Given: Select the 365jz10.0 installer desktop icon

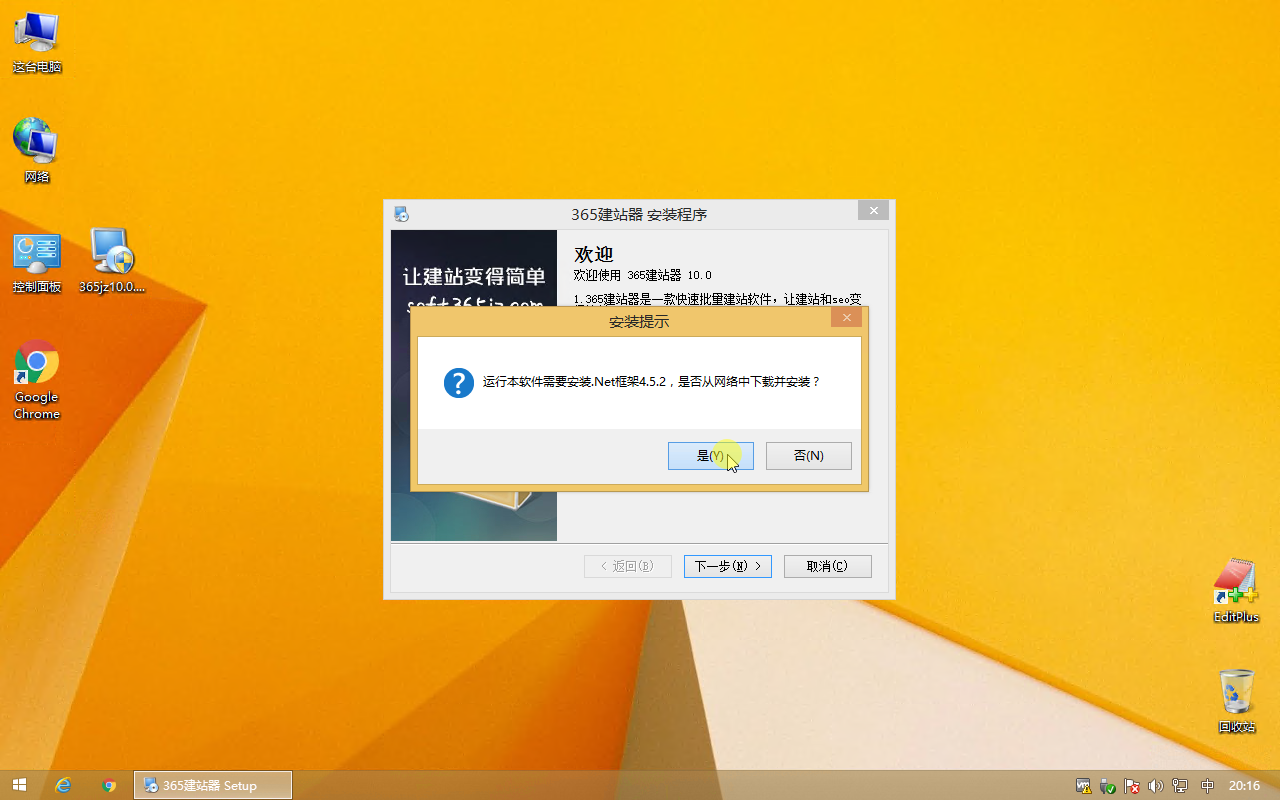Looking at the screenshot, I should 112,262.
